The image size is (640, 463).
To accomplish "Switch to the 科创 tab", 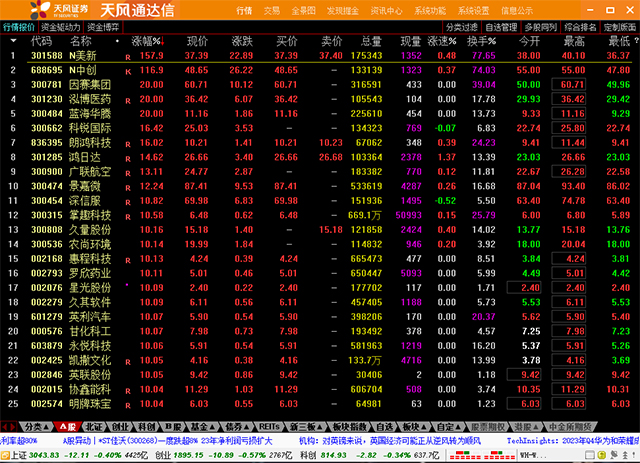I will [147, 427].
